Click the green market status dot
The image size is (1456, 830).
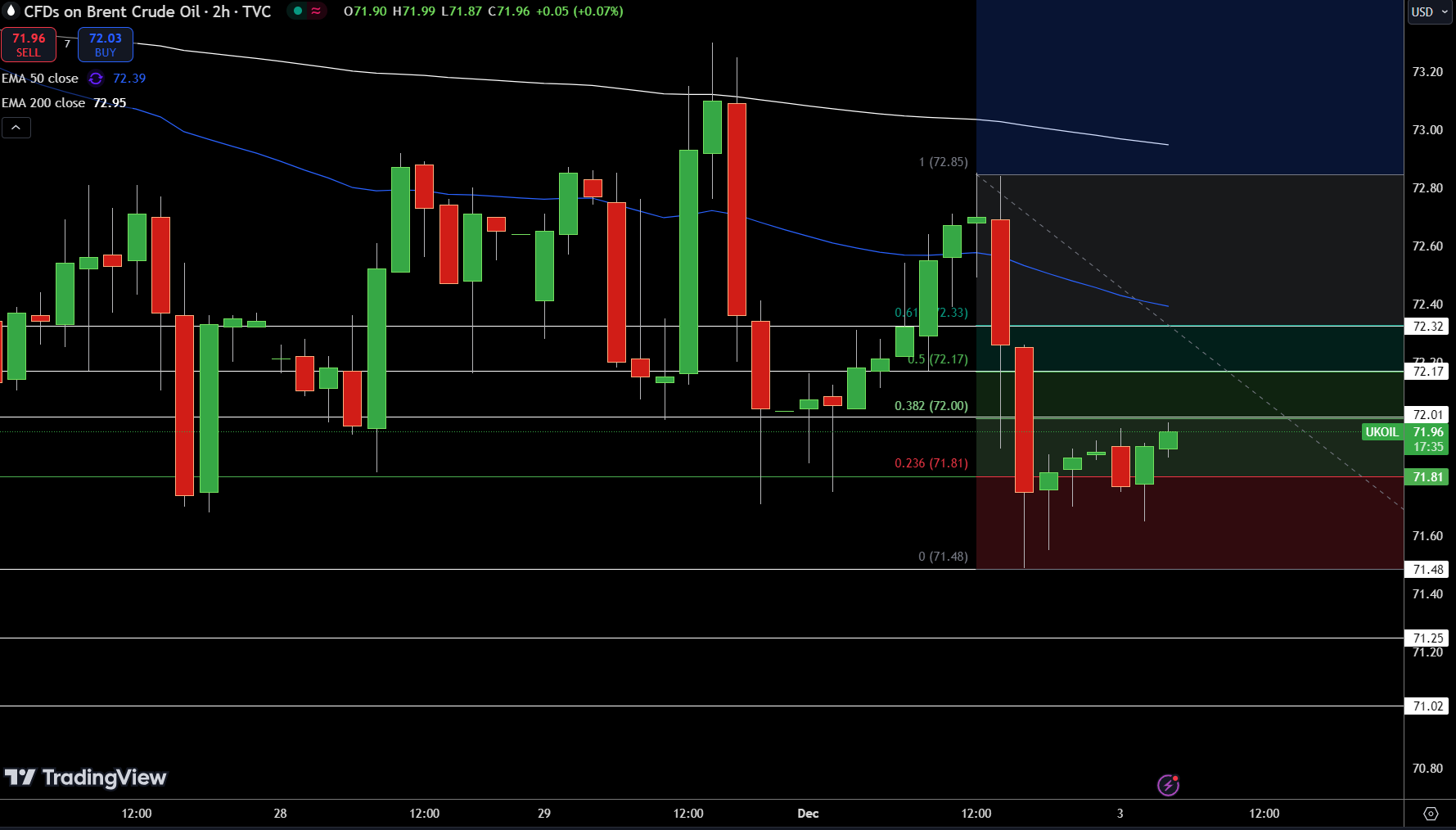[x=298, y=11]
